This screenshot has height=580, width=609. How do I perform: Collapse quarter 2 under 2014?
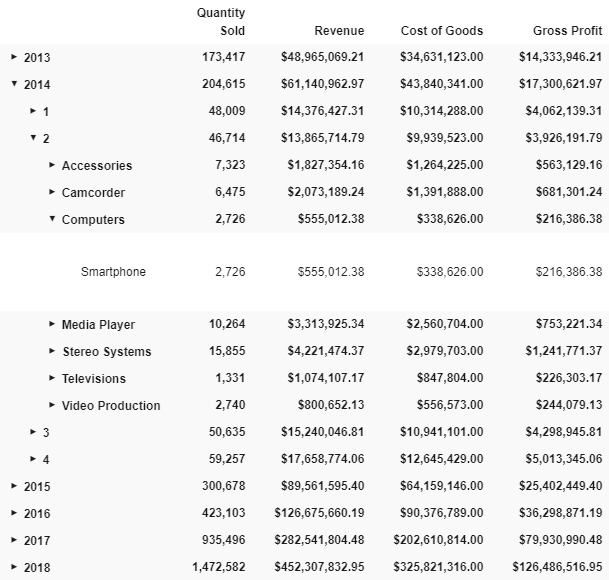point(33,137)
